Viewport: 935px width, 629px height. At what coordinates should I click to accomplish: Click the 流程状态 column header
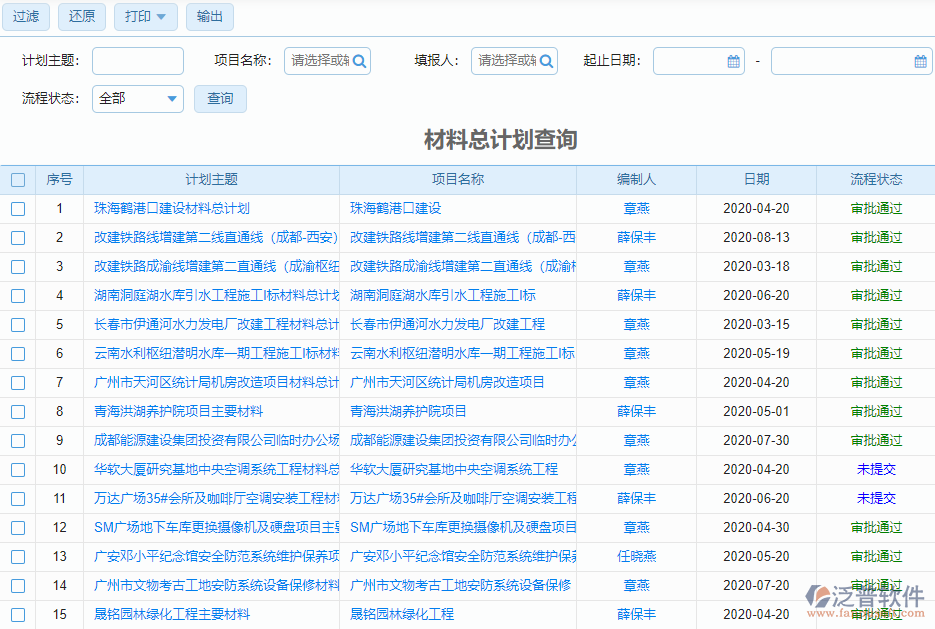(x=878, y=178)
